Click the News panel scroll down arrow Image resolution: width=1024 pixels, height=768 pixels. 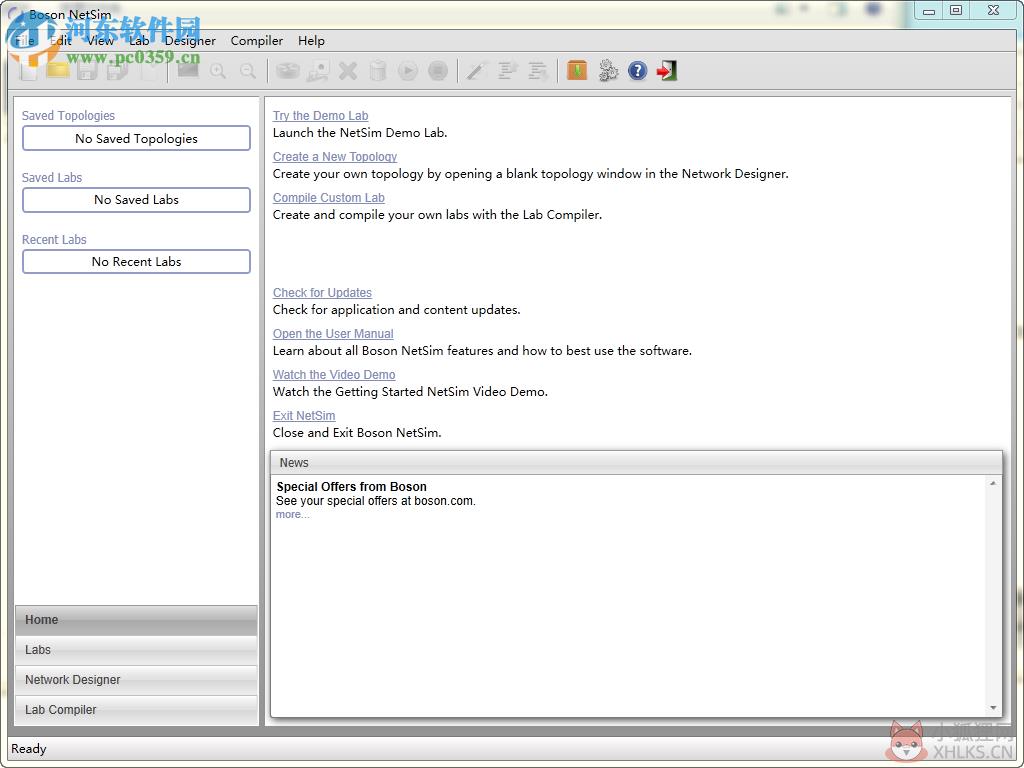(993, 708)
